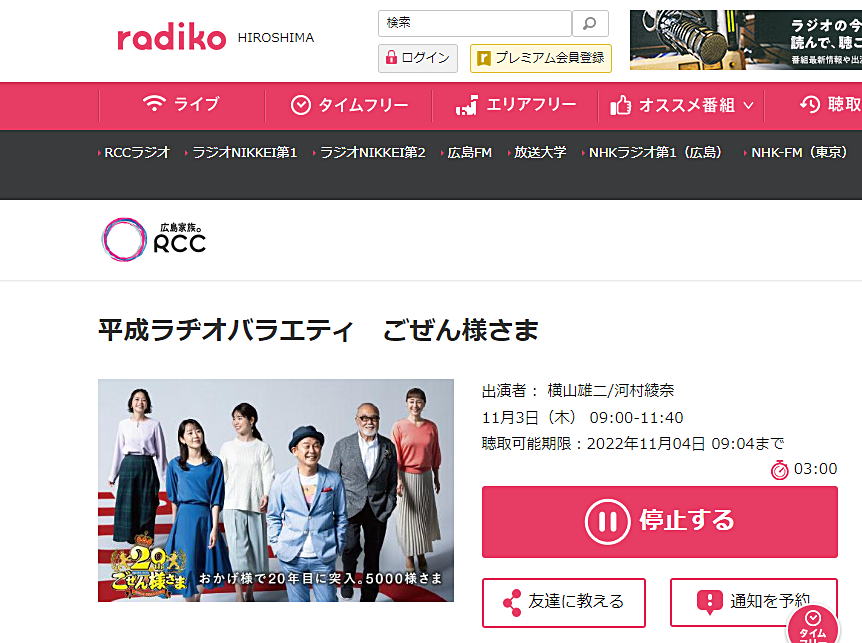862x643 pixels.
Task: Click the program cast photo thumbnail
Action: (x=276, y=490)
